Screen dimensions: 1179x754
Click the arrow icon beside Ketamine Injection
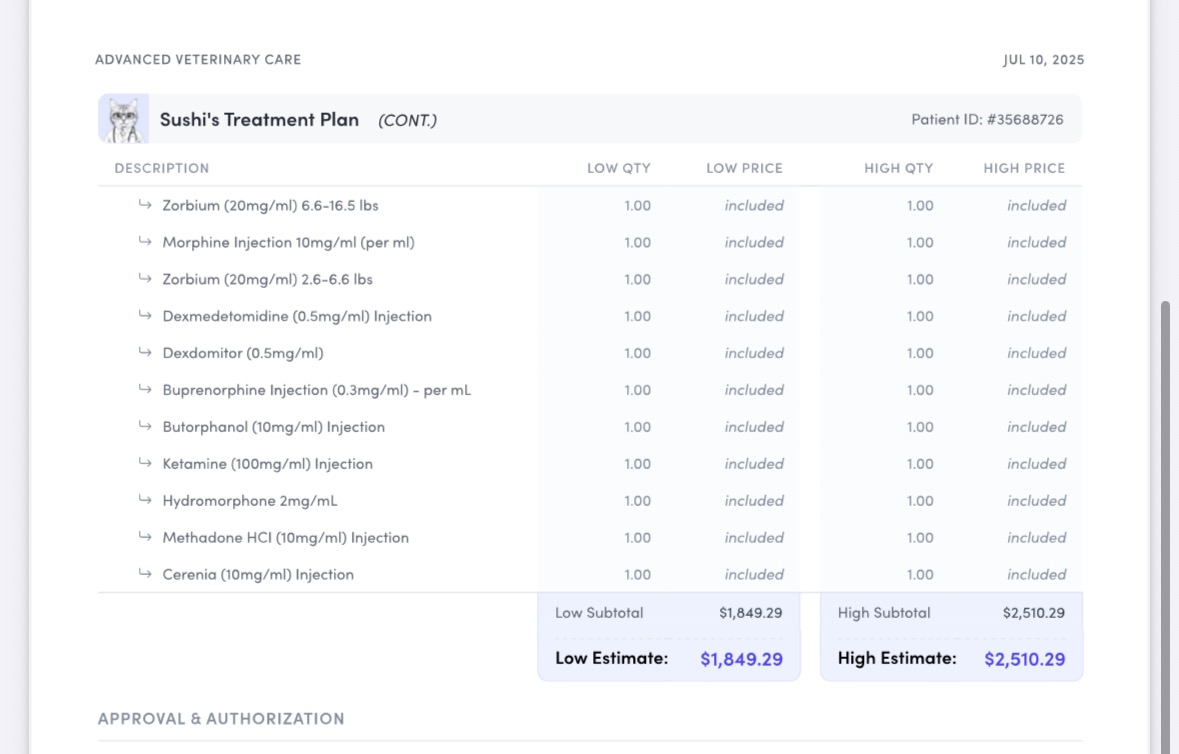[x=145, y=462]
